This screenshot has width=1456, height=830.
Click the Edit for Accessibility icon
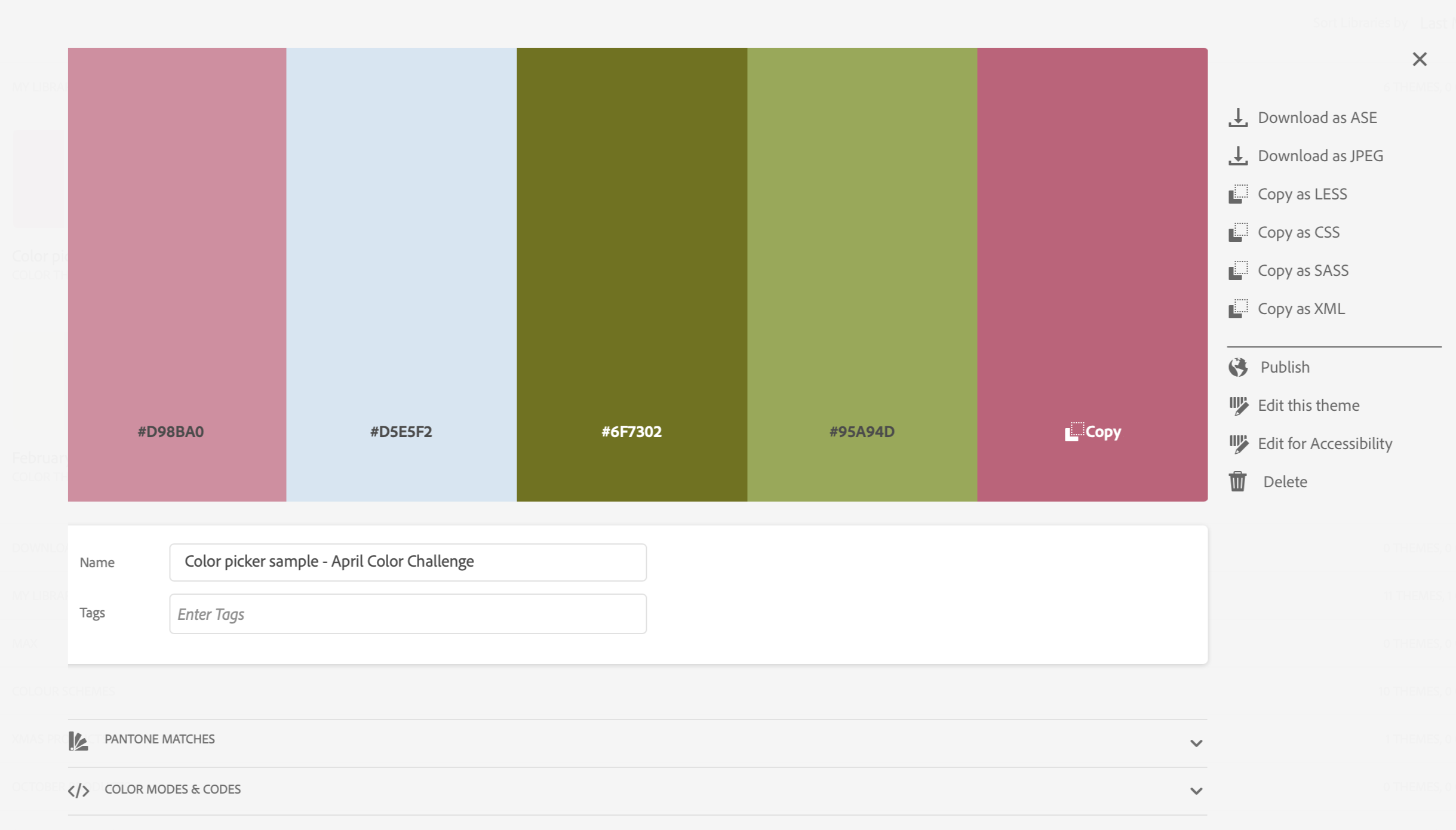tap(1238, 444)
